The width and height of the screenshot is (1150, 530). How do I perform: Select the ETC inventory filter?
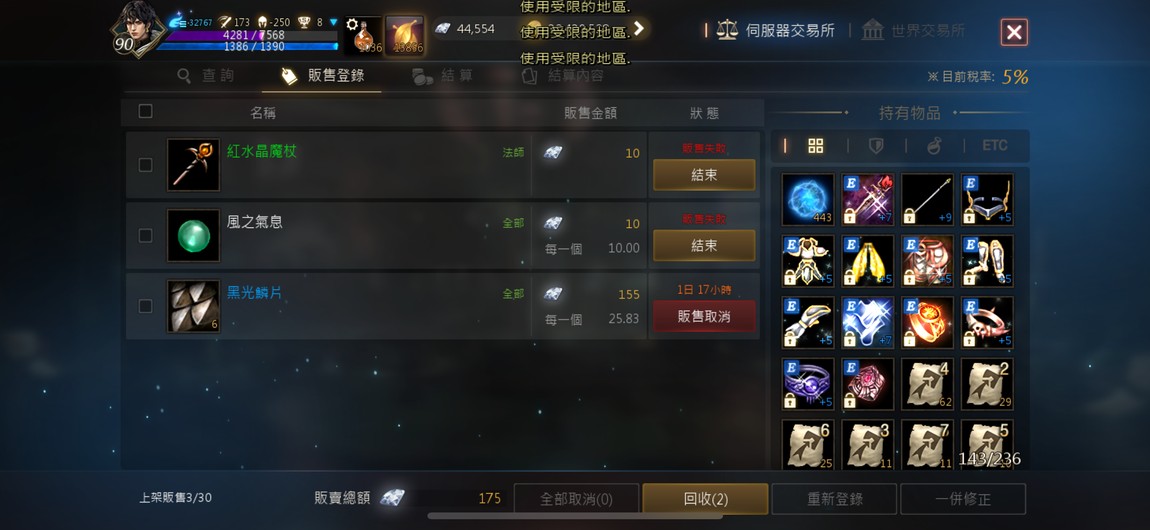[x=995, y=146]
